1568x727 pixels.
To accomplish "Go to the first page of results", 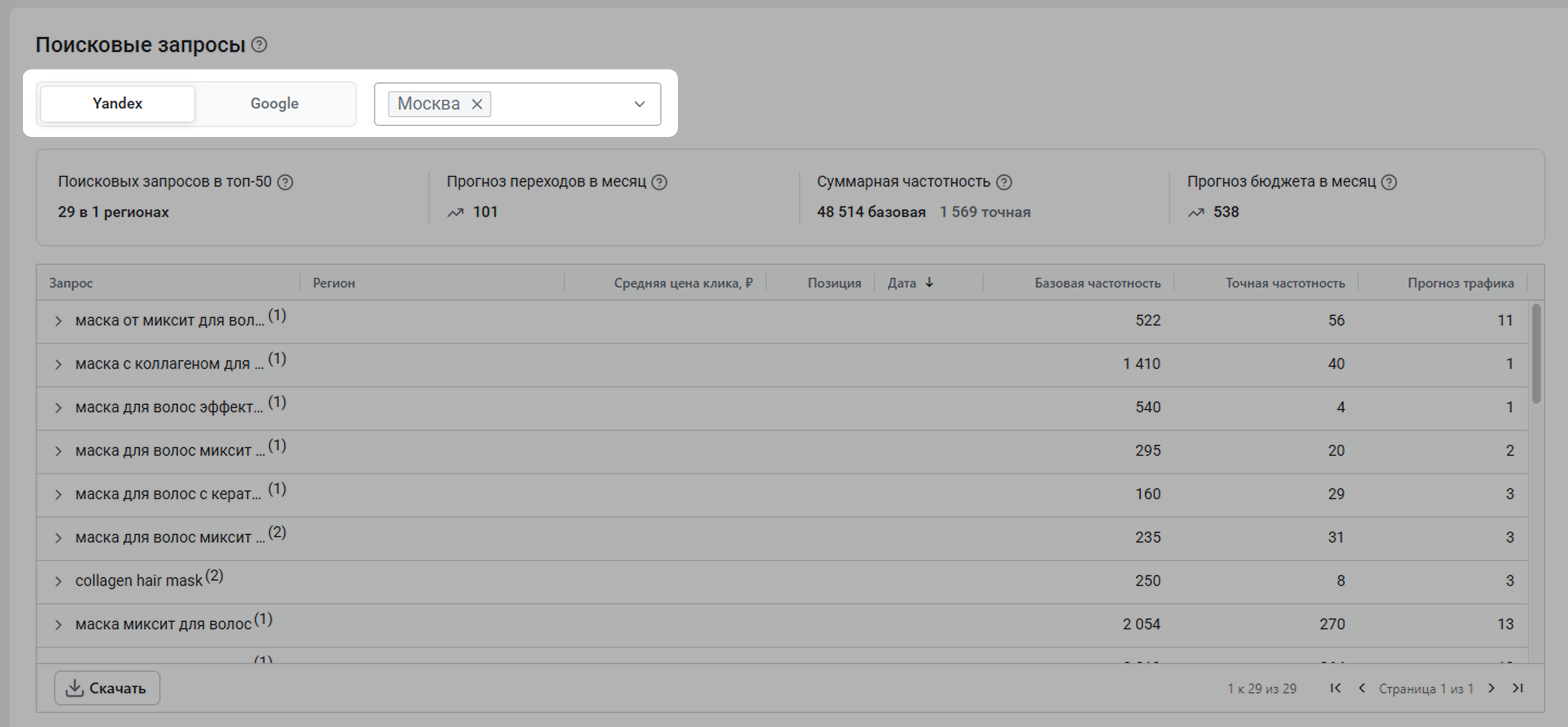I will click(1335, 688).
